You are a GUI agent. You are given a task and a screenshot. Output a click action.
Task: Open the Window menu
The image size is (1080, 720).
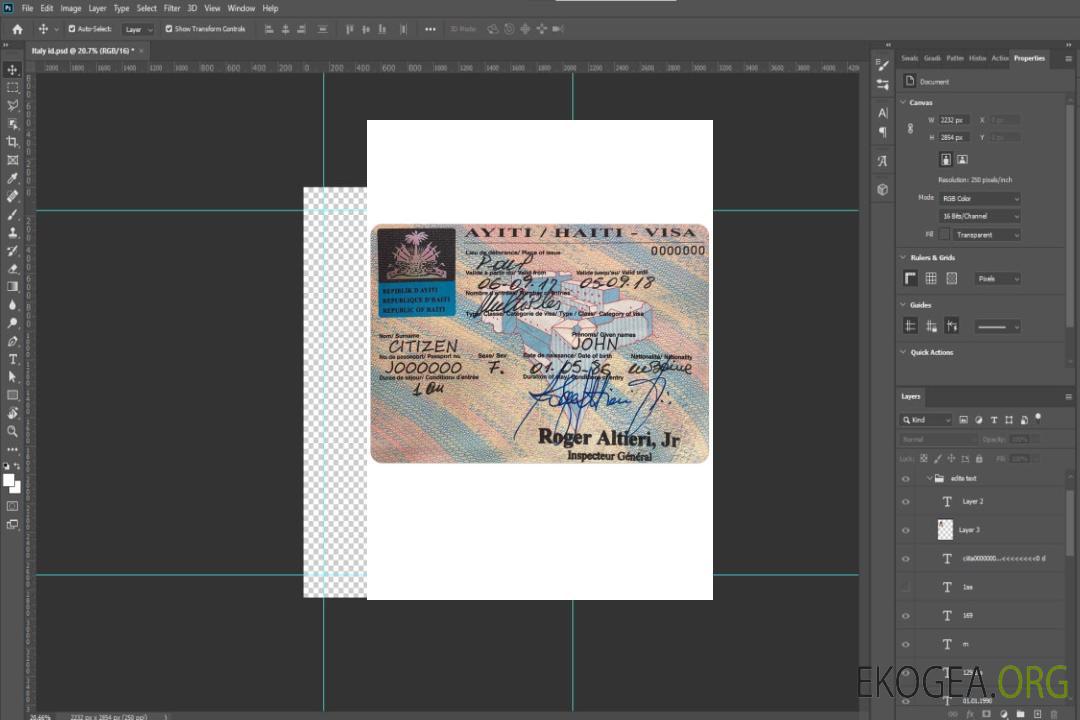pos(241,8)
